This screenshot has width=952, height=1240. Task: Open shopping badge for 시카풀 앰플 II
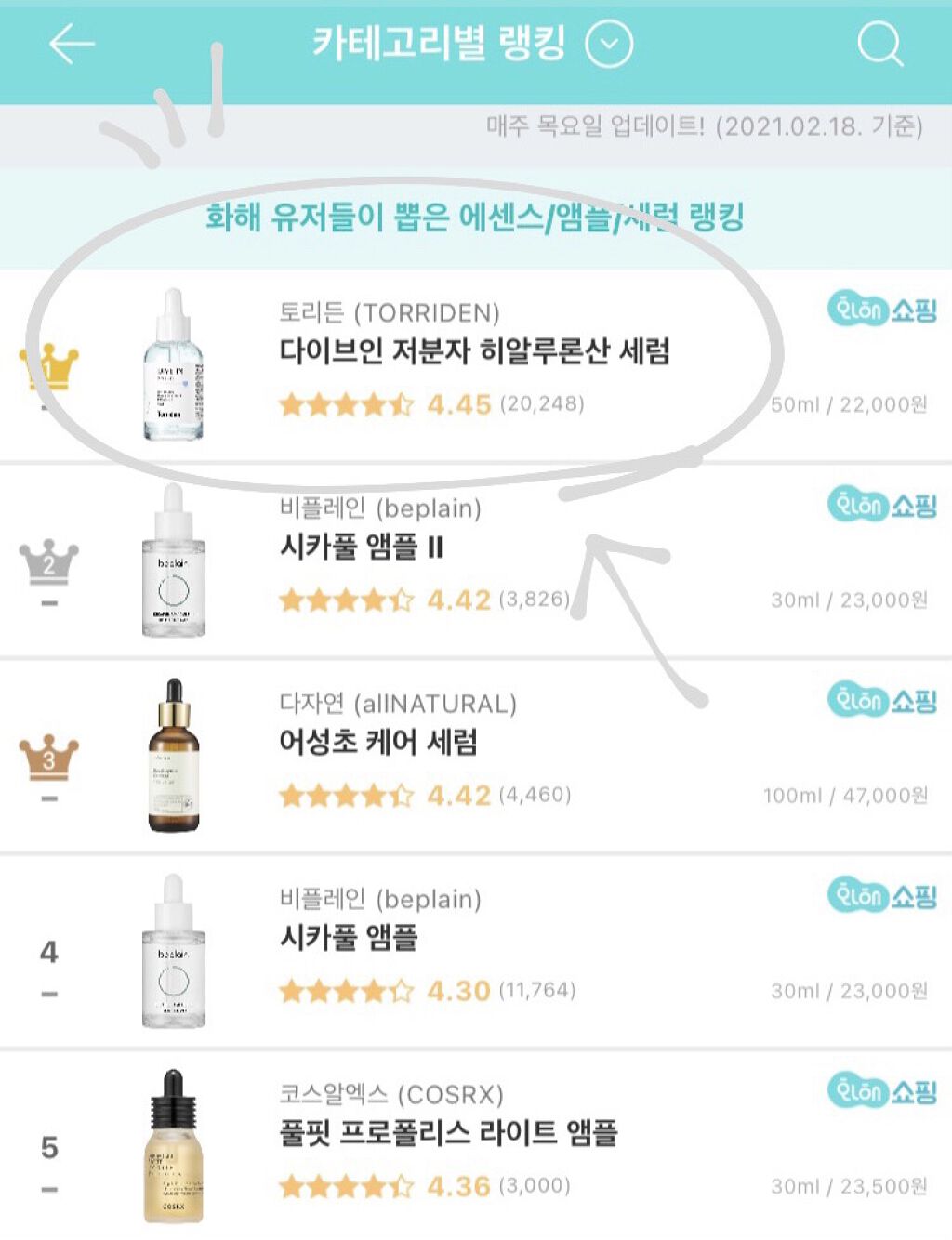881,506
